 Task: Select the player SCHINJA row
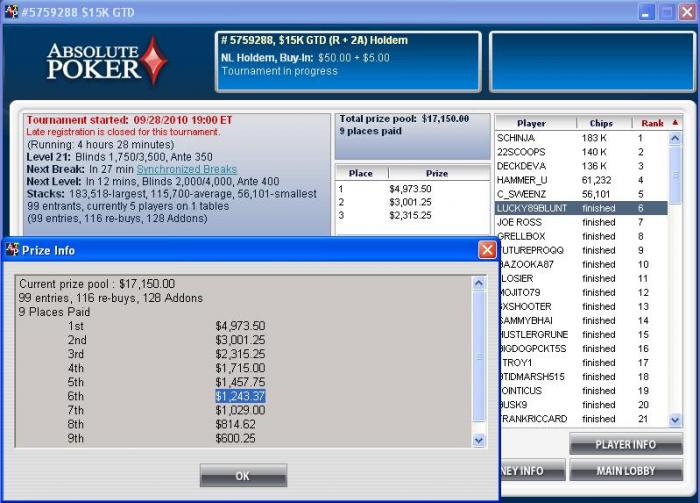click(x=581, y=138)
